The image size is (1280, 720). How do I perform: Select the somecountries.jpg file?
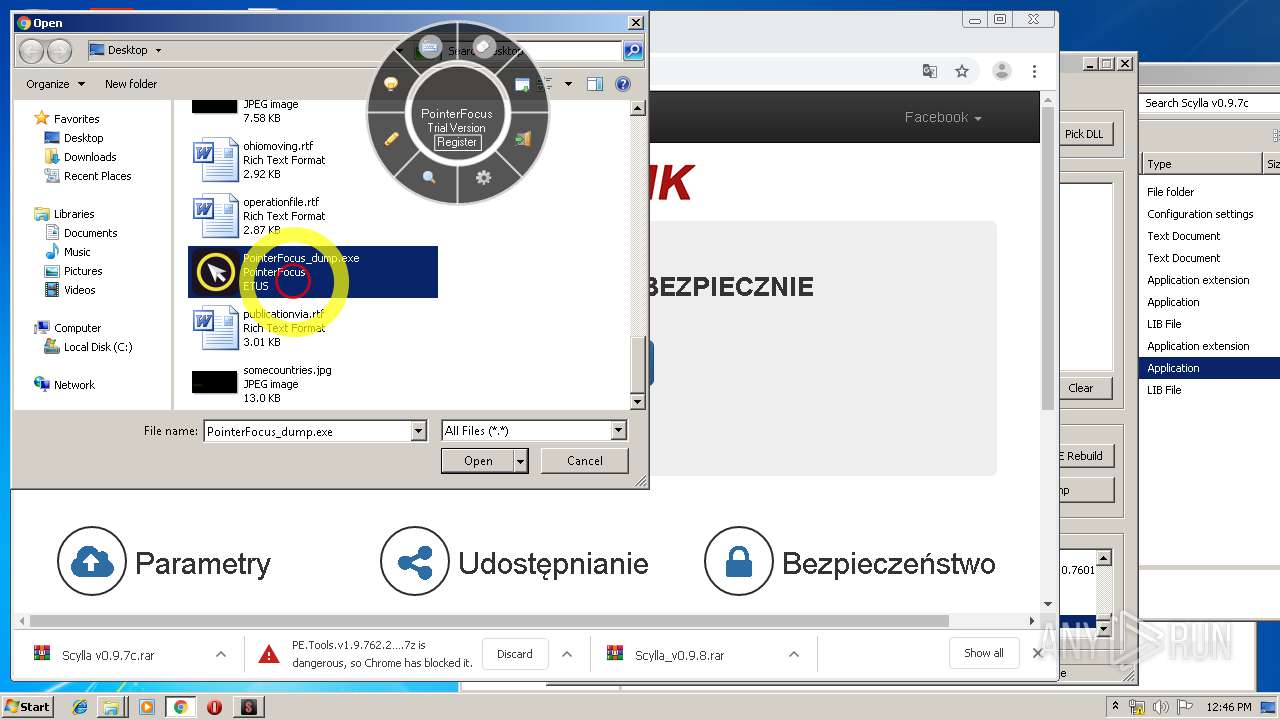pyautogui.click(x=313, y=384)
